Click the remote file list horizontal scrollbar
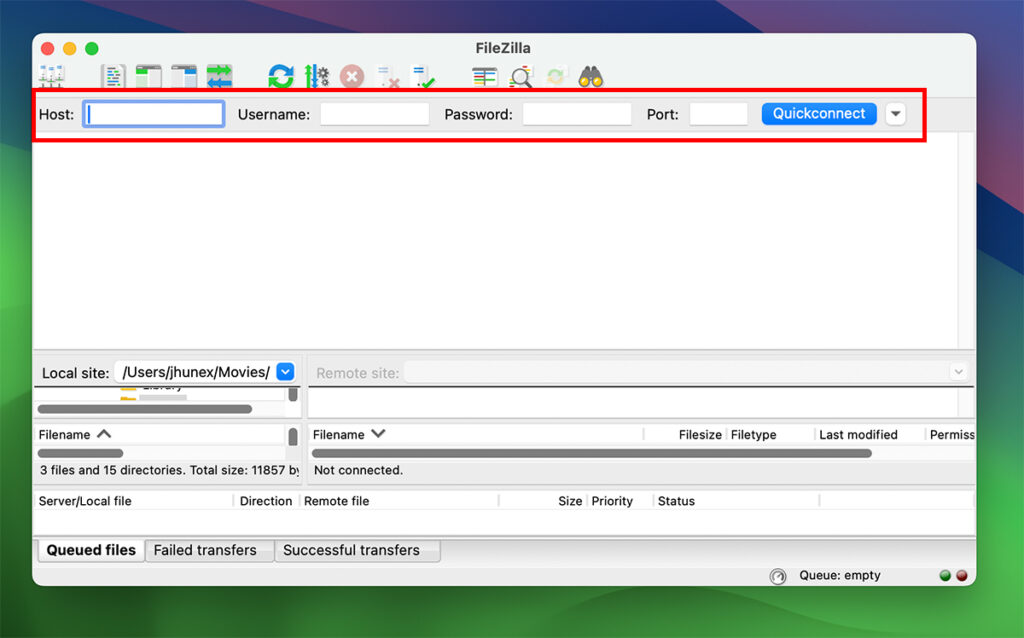 click(592, 453)
